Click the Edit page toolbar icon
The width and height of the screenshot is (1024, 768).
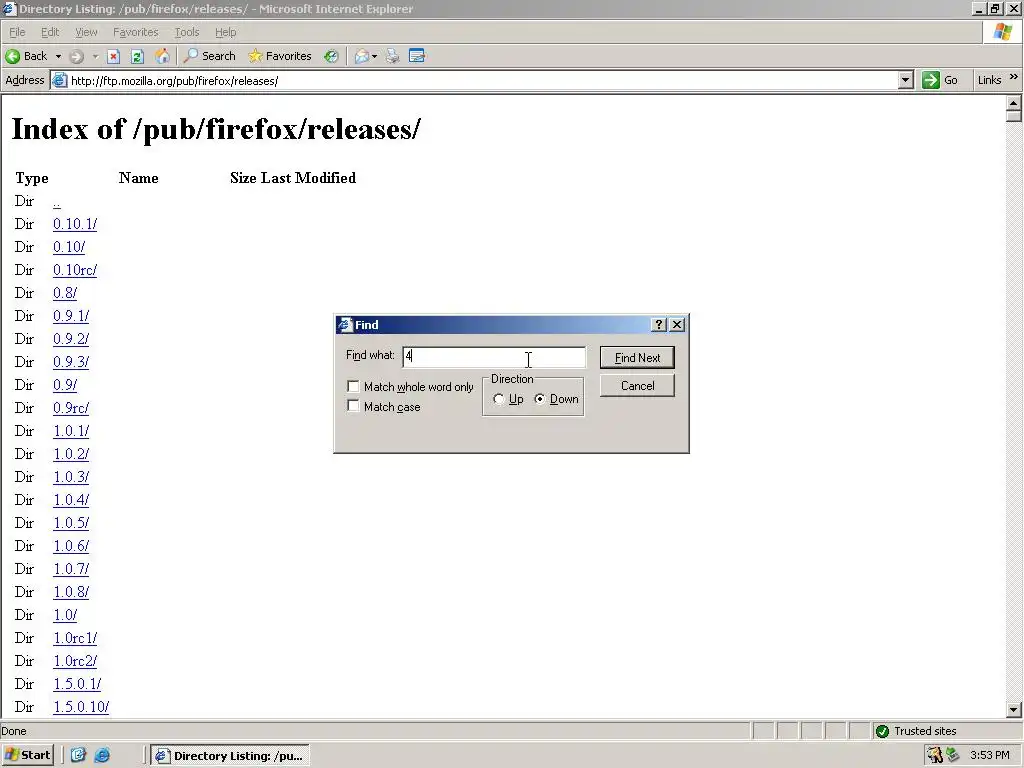pyautogui.click(x=417, y=56)
